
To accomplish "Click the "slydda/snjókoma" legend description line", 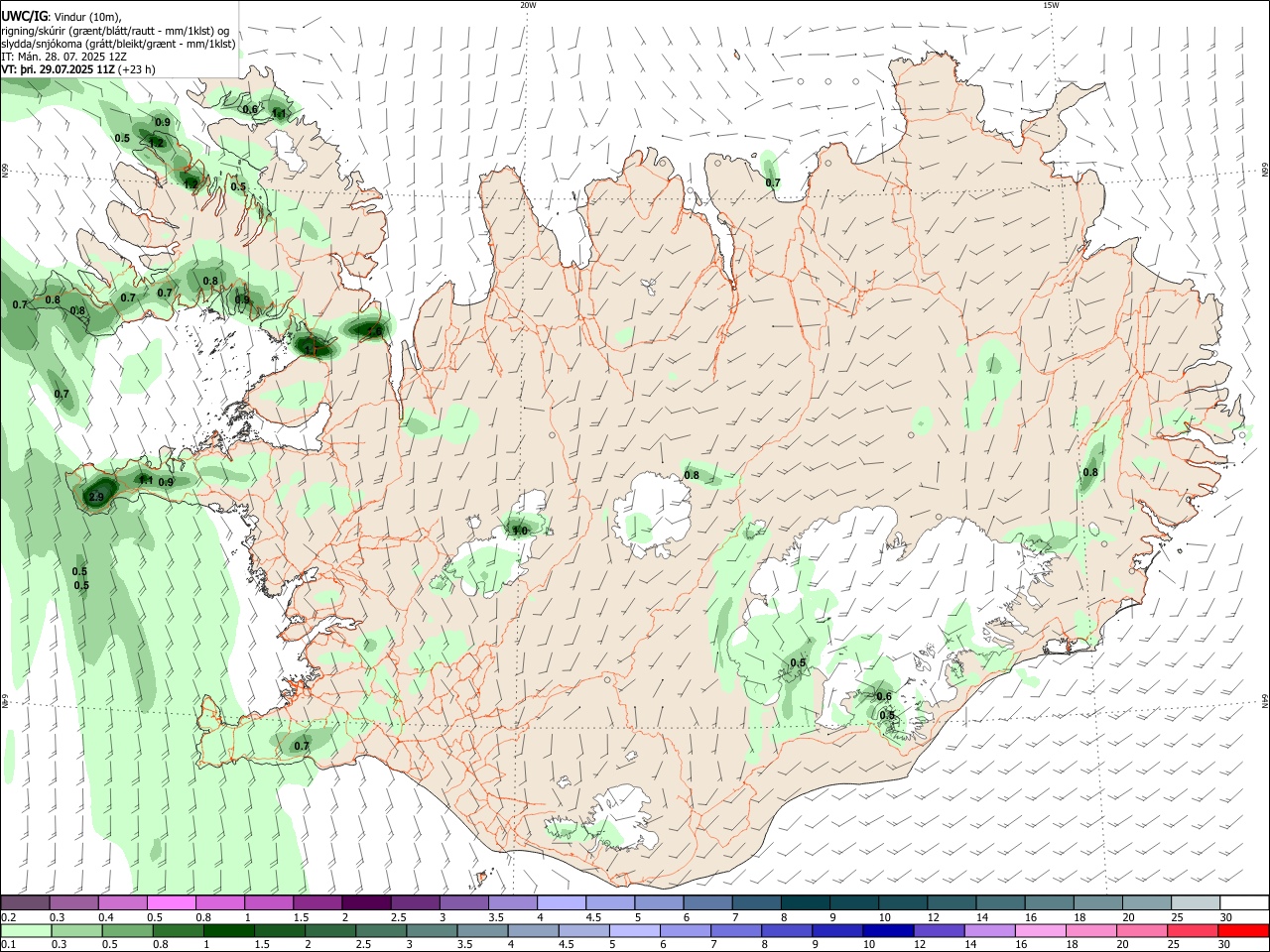I will click(x=118, y=44).
